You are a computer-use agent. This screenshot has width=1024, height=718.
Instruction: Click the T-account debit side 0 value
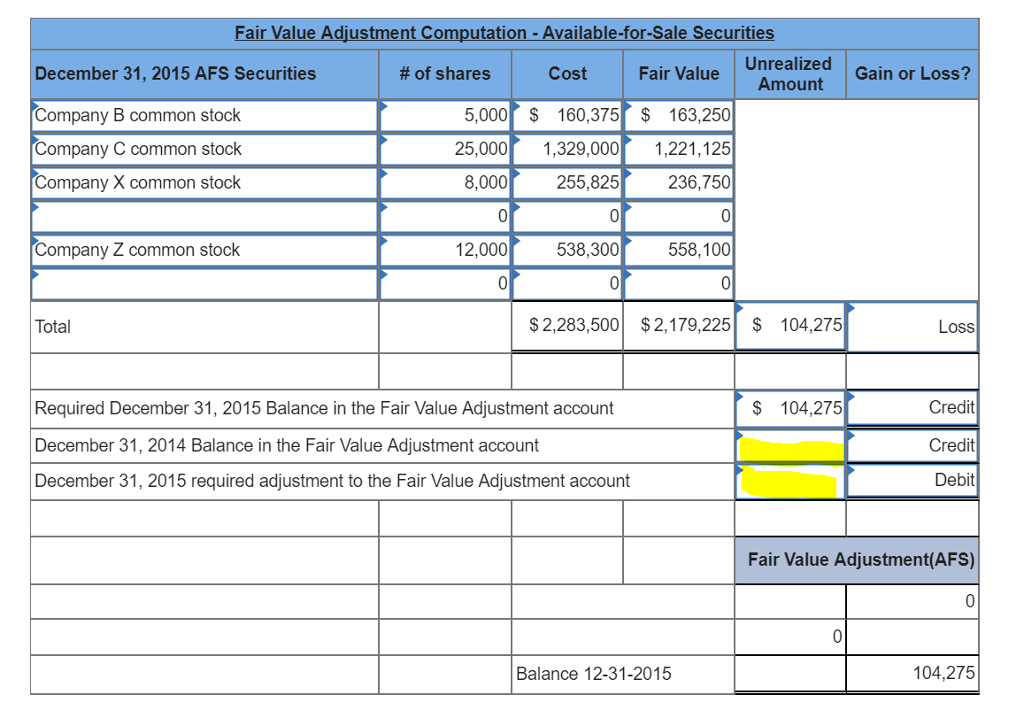(837, 636)
